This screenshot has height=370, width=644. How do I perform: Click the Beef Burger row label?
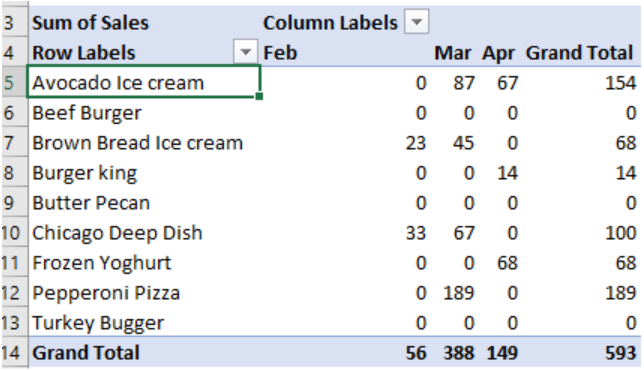(87, 113)
